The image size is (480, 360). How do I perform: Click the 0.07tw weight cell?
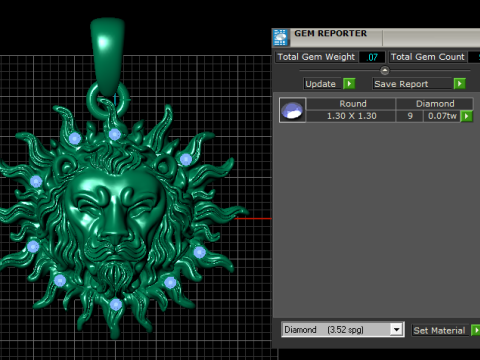(442, 116)
